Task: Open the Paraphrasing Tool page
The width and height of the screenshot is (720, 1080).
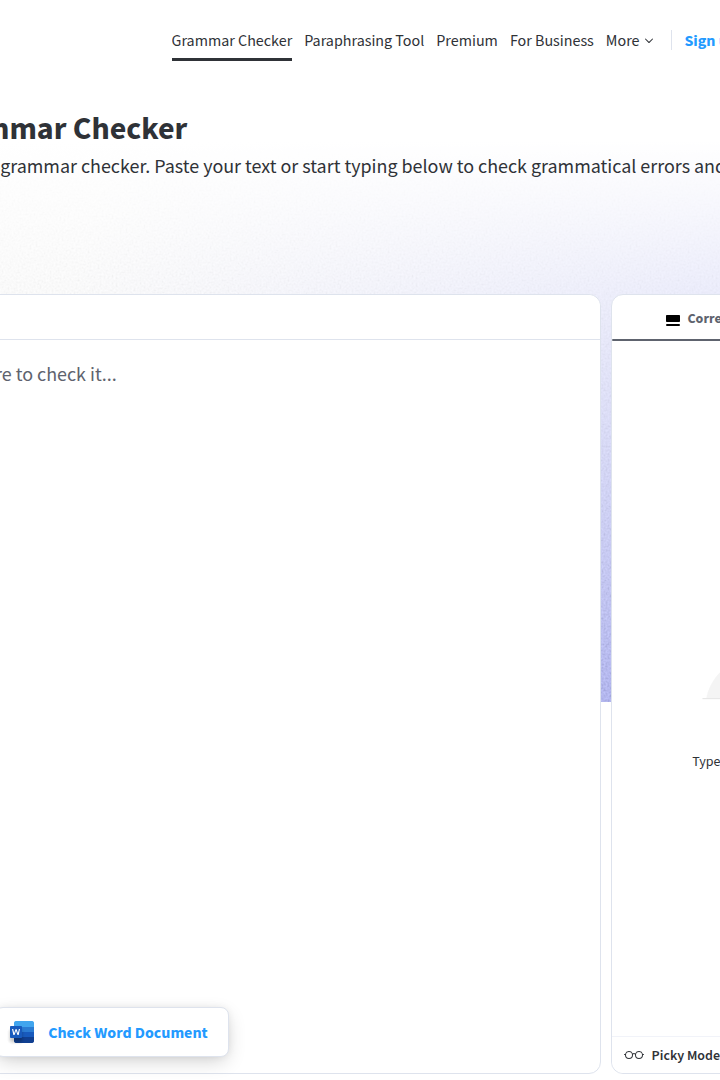Action: click(364, 41)
